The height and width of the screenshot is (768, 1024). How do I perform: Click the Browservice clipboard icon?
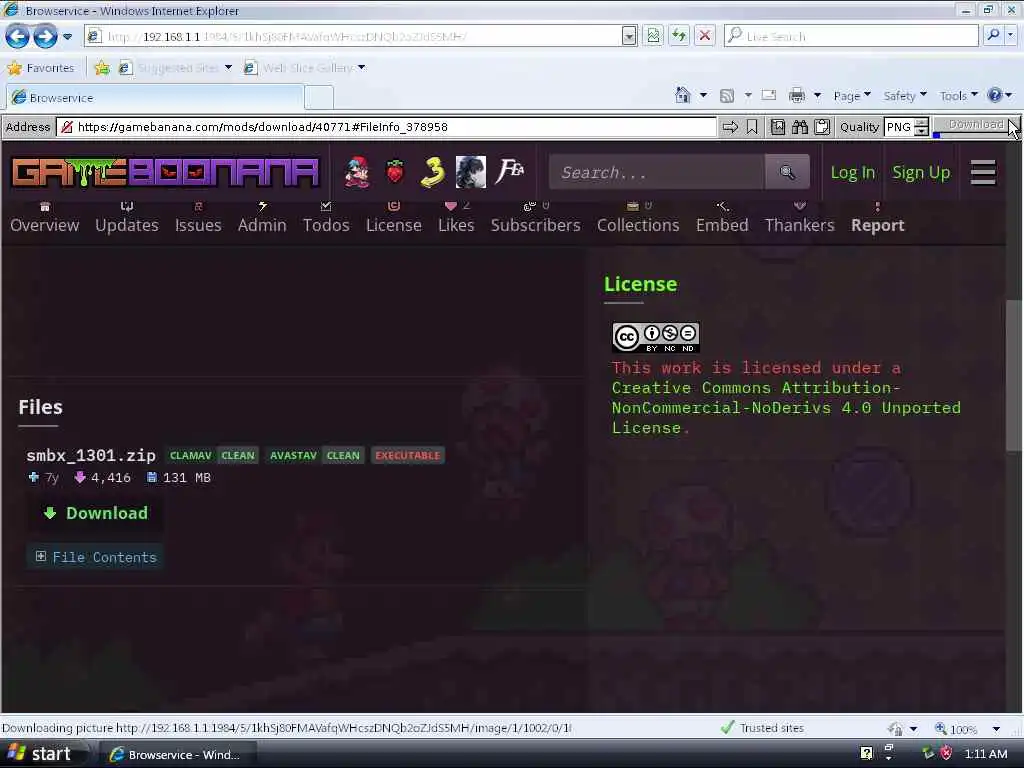click(x=822, y=127)
